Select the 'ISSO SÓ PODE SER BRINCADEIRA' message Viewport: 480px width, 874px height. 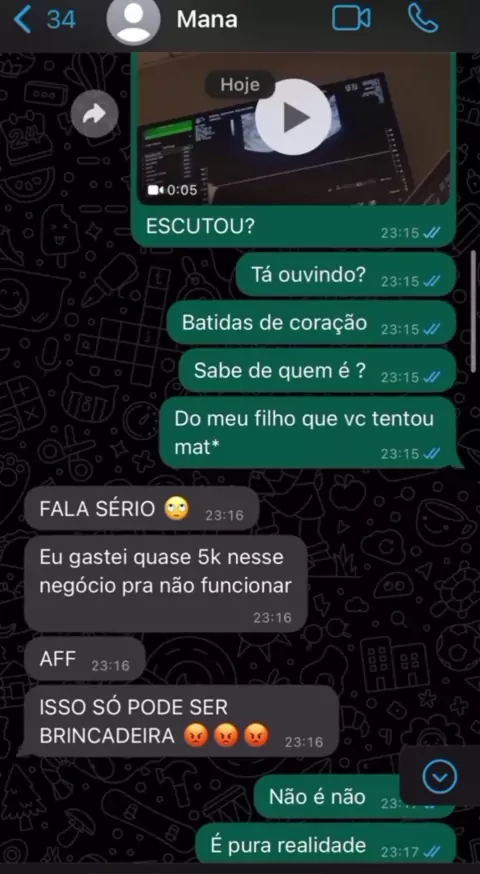181,721
